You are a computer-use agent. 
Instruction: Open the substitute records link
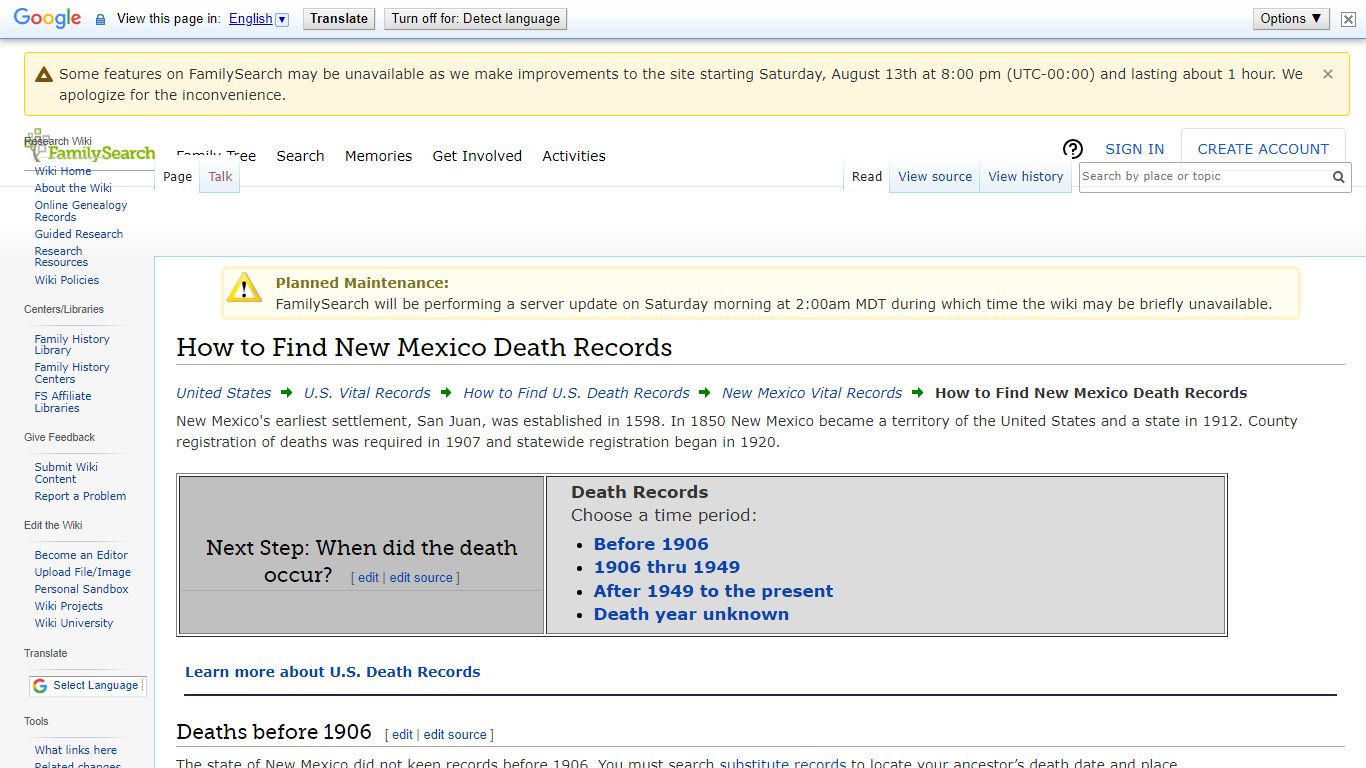[783, 764]
